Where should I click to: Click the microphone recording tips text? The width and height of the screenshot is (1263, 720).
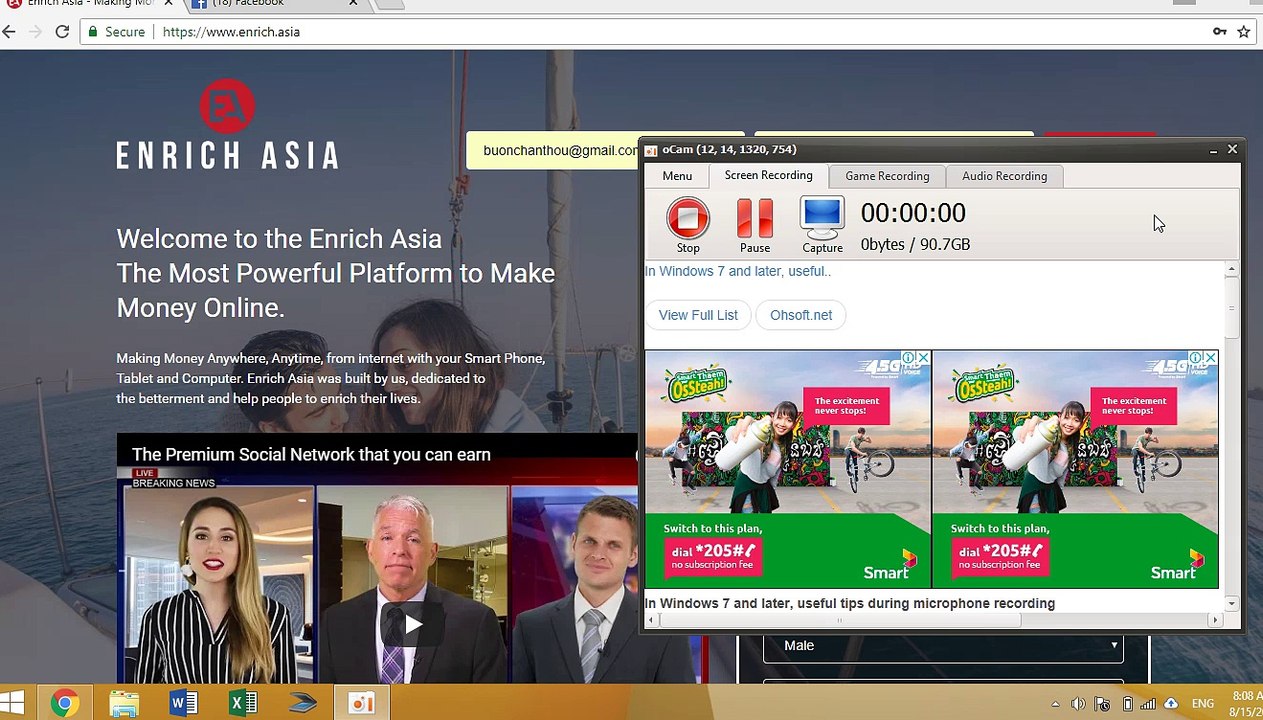(x=850, y=603)
